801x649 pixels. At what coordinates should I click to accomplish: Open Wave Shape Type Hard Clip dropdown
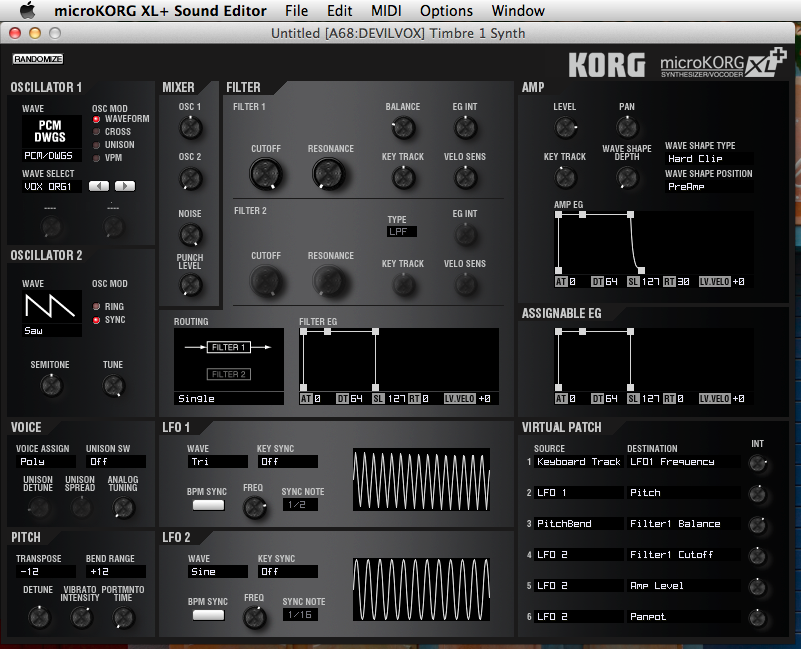pyautogui.click(x=709, y=159)
